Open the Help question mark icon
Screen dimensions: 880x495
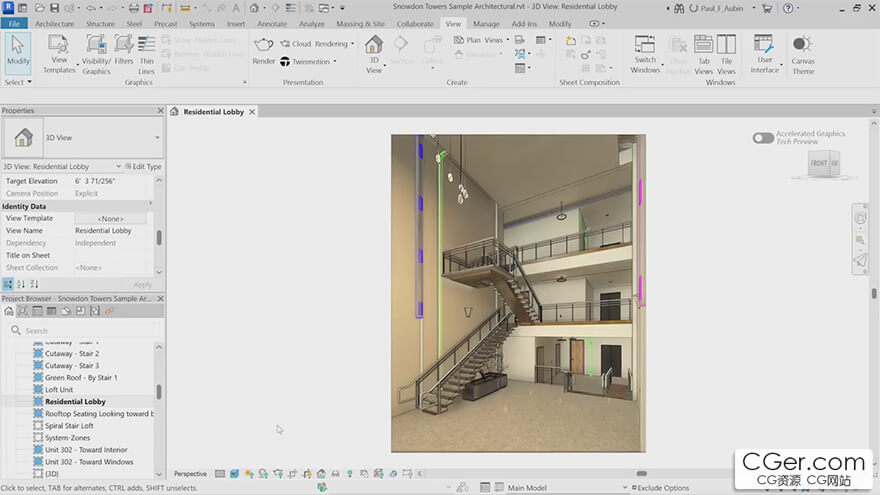(788, 8)
